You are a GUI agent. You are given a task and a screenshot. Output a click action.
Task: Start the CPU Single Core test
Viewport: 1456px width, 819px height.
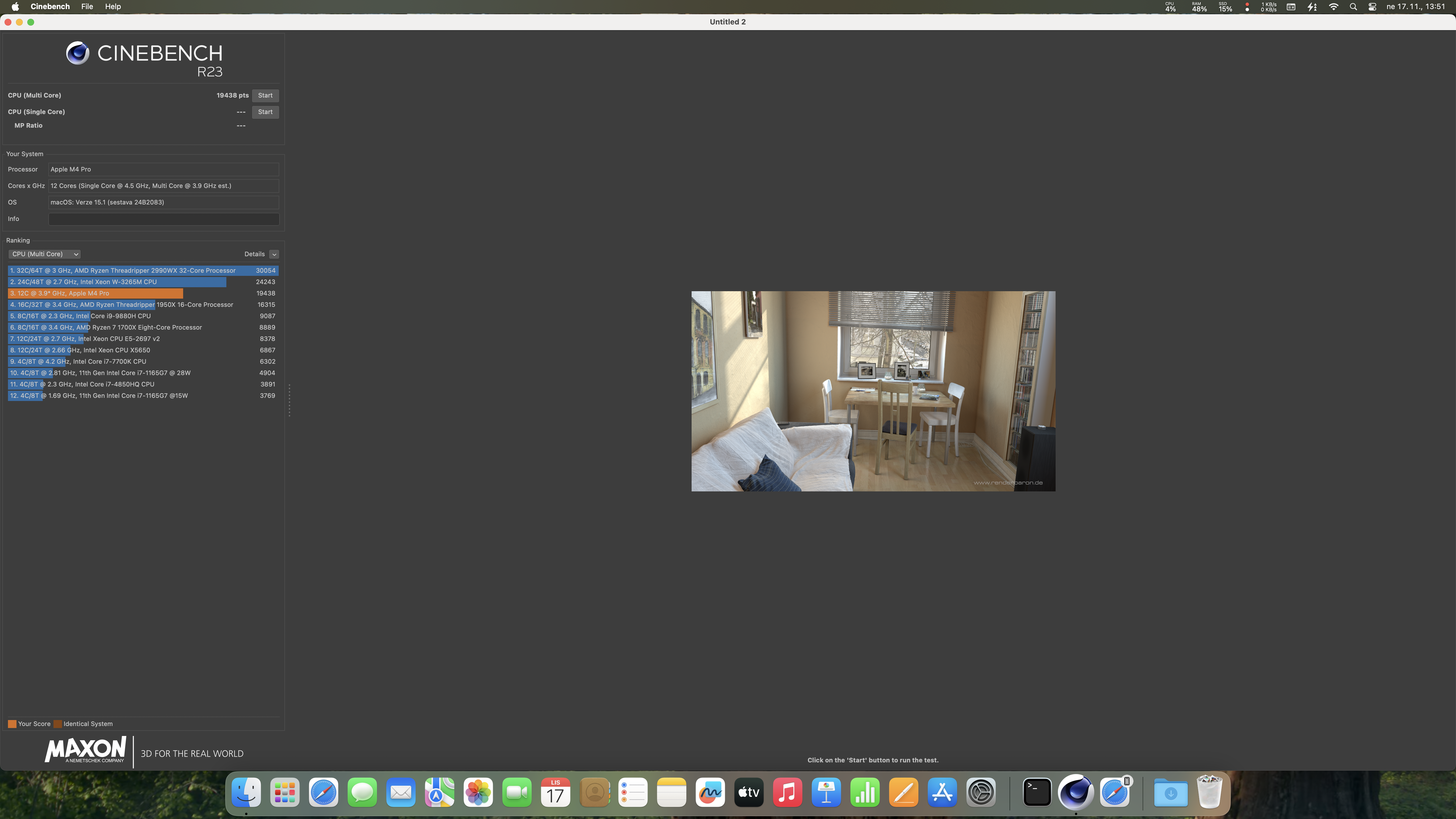[265, 112]
